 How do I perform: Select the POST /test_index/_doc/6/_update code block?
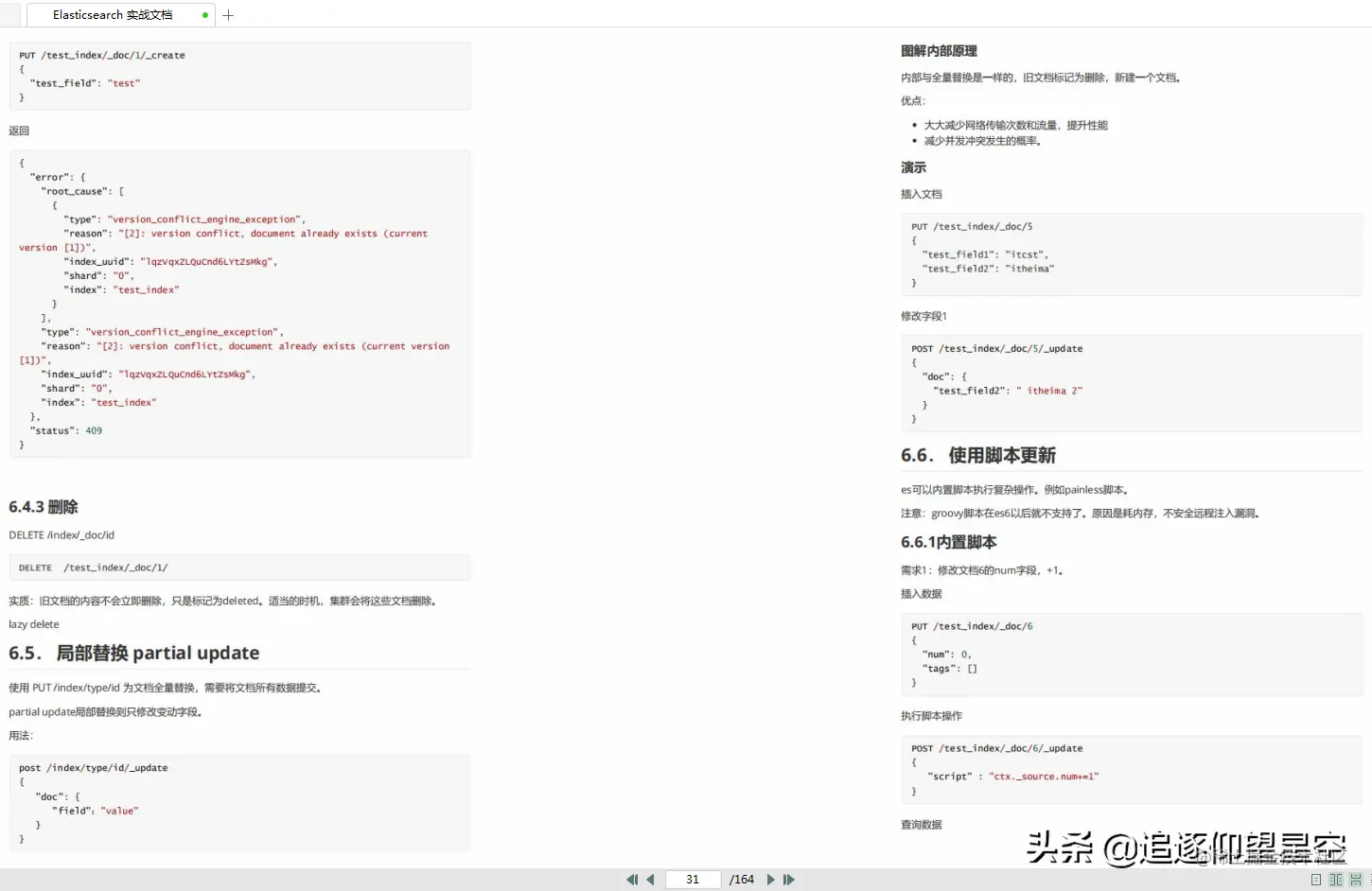pos(1131,770)
